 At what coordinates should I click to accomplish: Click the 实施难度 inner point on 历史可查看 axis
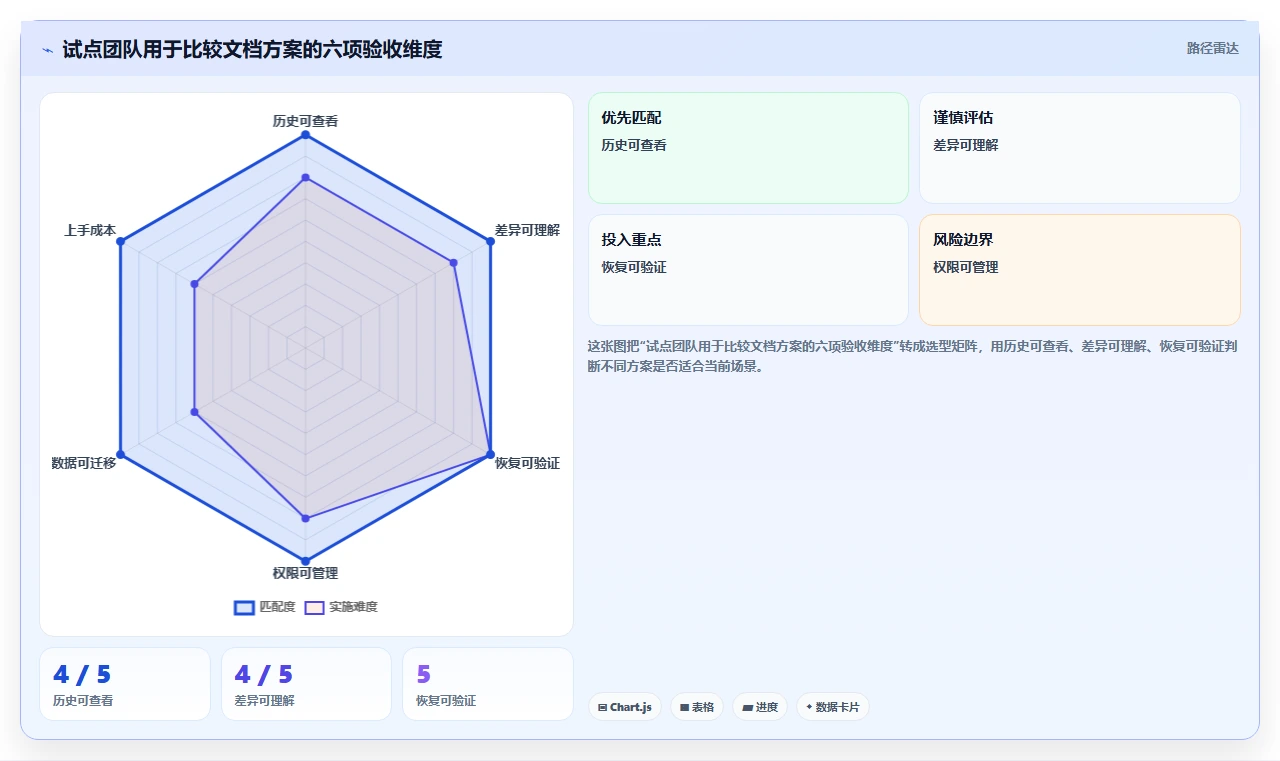click(306, 177)
